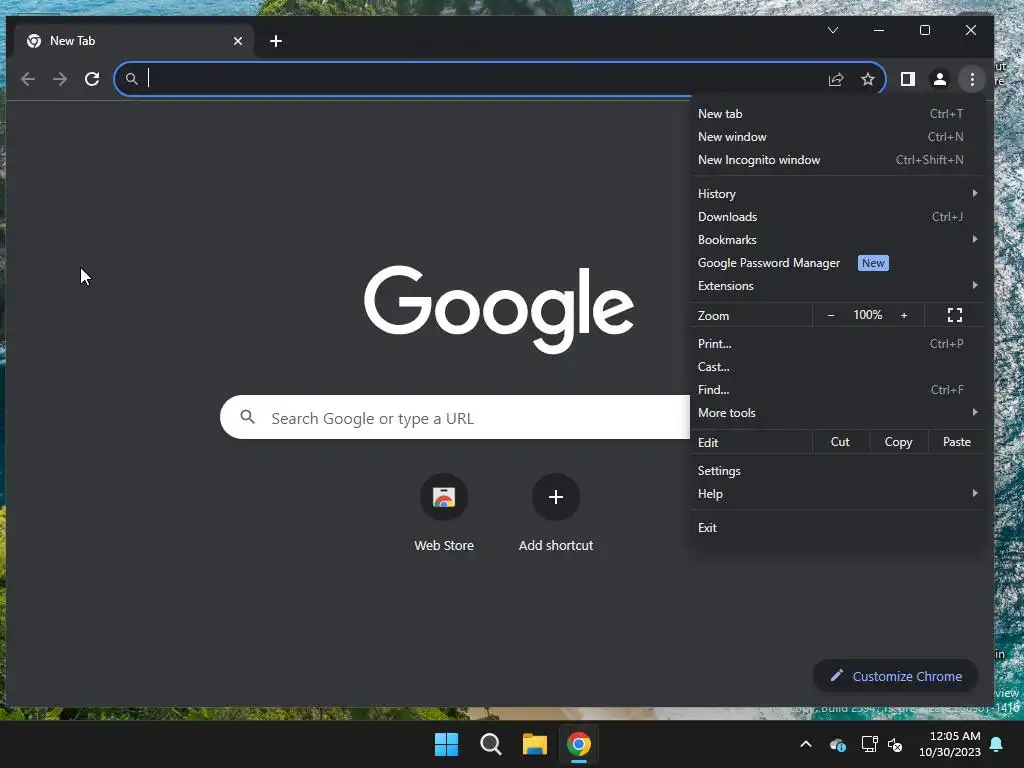Open Downloads from the menu

(837, 217)
